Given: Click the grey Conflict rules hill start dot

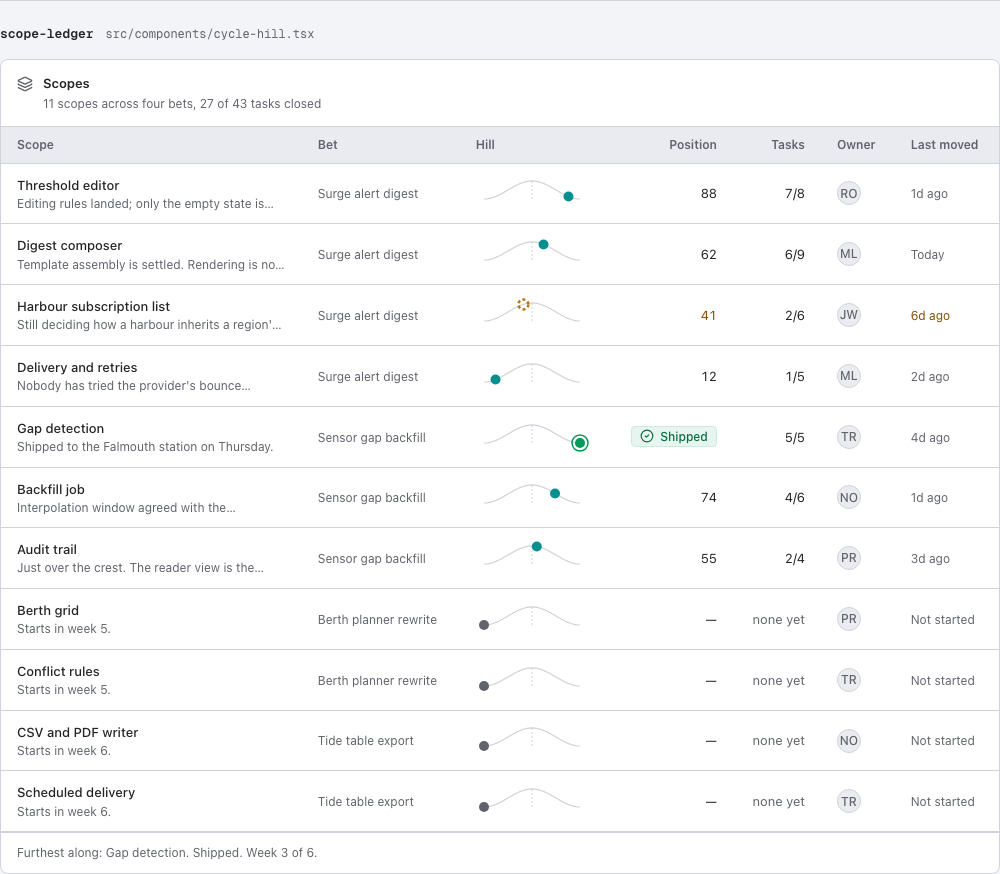Looking at the screenshot, I should [x=484, y=686].
